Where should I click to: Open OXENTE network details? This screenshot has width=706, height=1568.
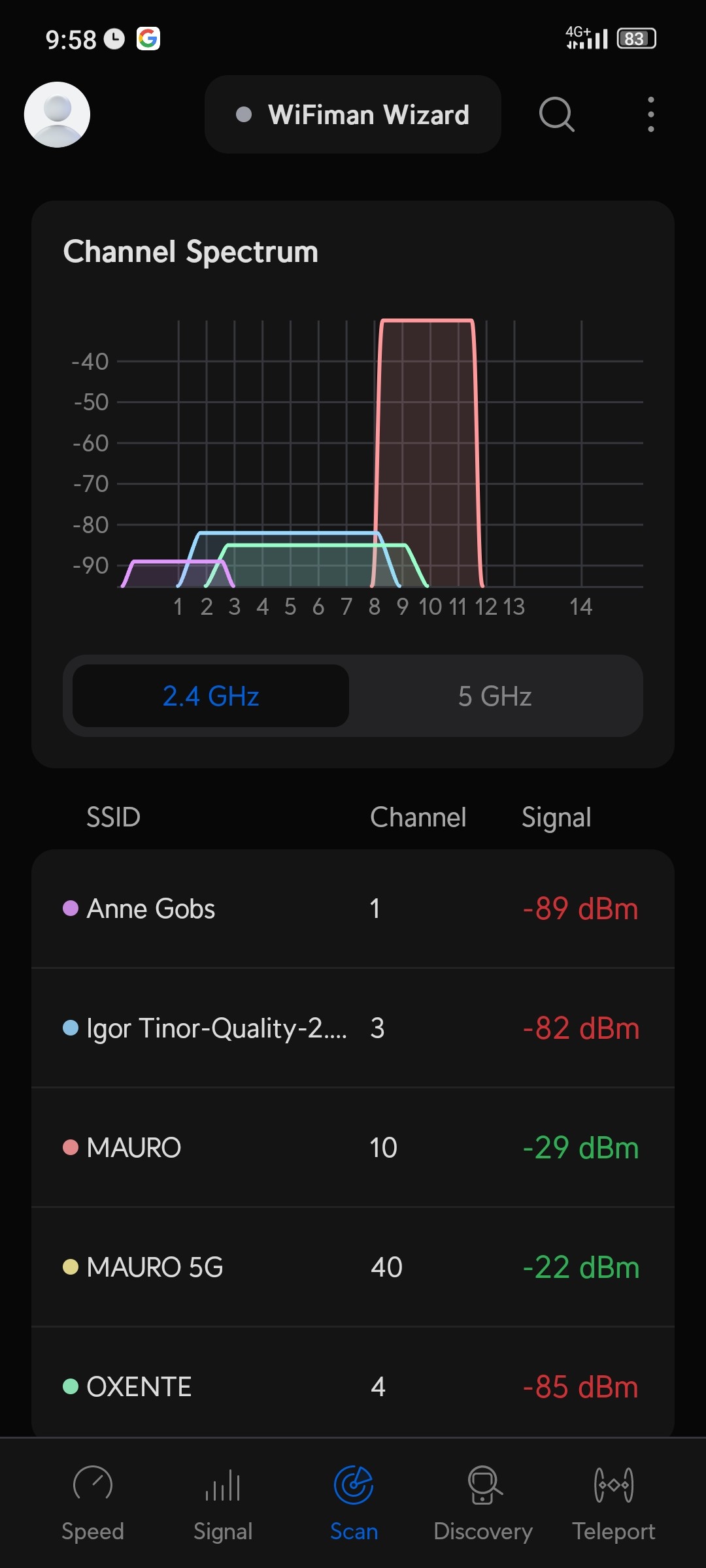353,1386
